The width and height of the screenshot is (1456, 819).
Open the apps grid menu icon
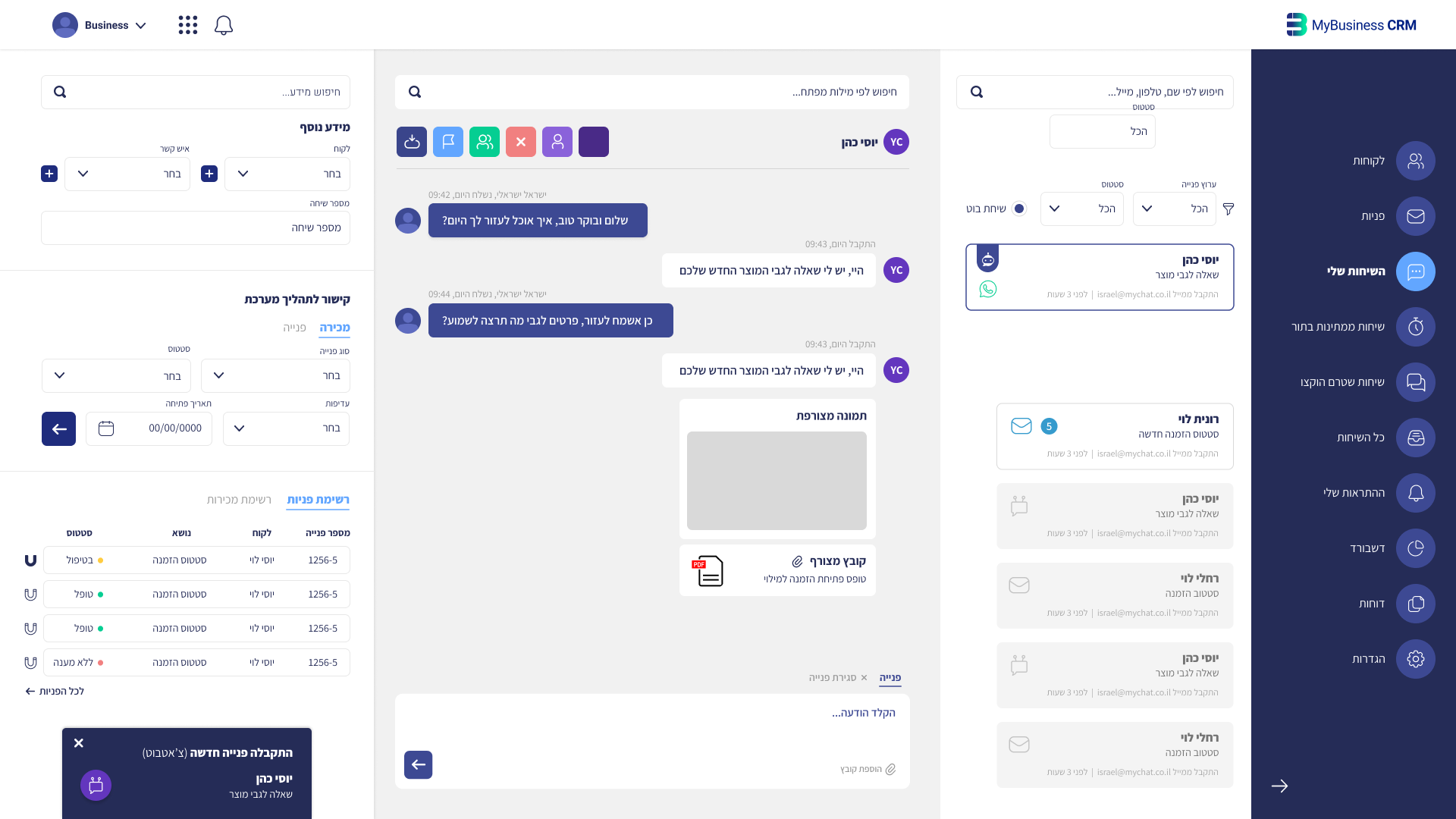(187, 25)
